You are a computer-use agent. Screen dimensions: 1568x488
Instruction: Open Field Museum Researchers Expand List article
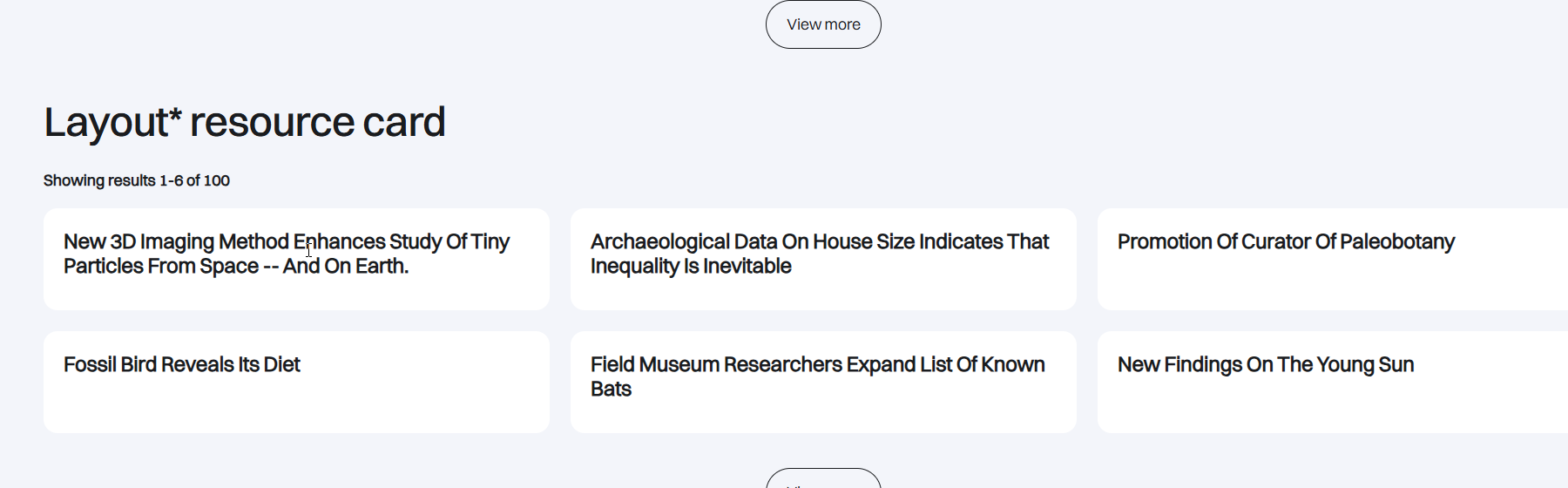(x=817, y=364)
